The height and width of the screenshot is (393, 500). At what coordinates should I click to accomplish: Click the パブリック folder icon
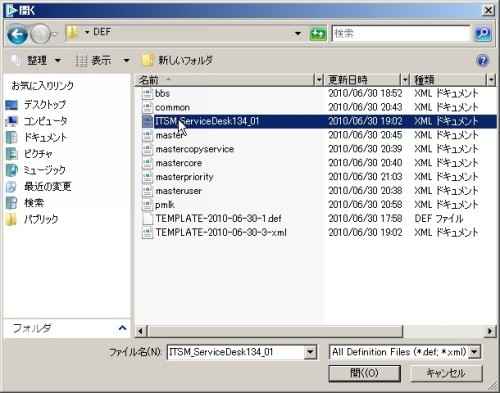click(11, 219)
